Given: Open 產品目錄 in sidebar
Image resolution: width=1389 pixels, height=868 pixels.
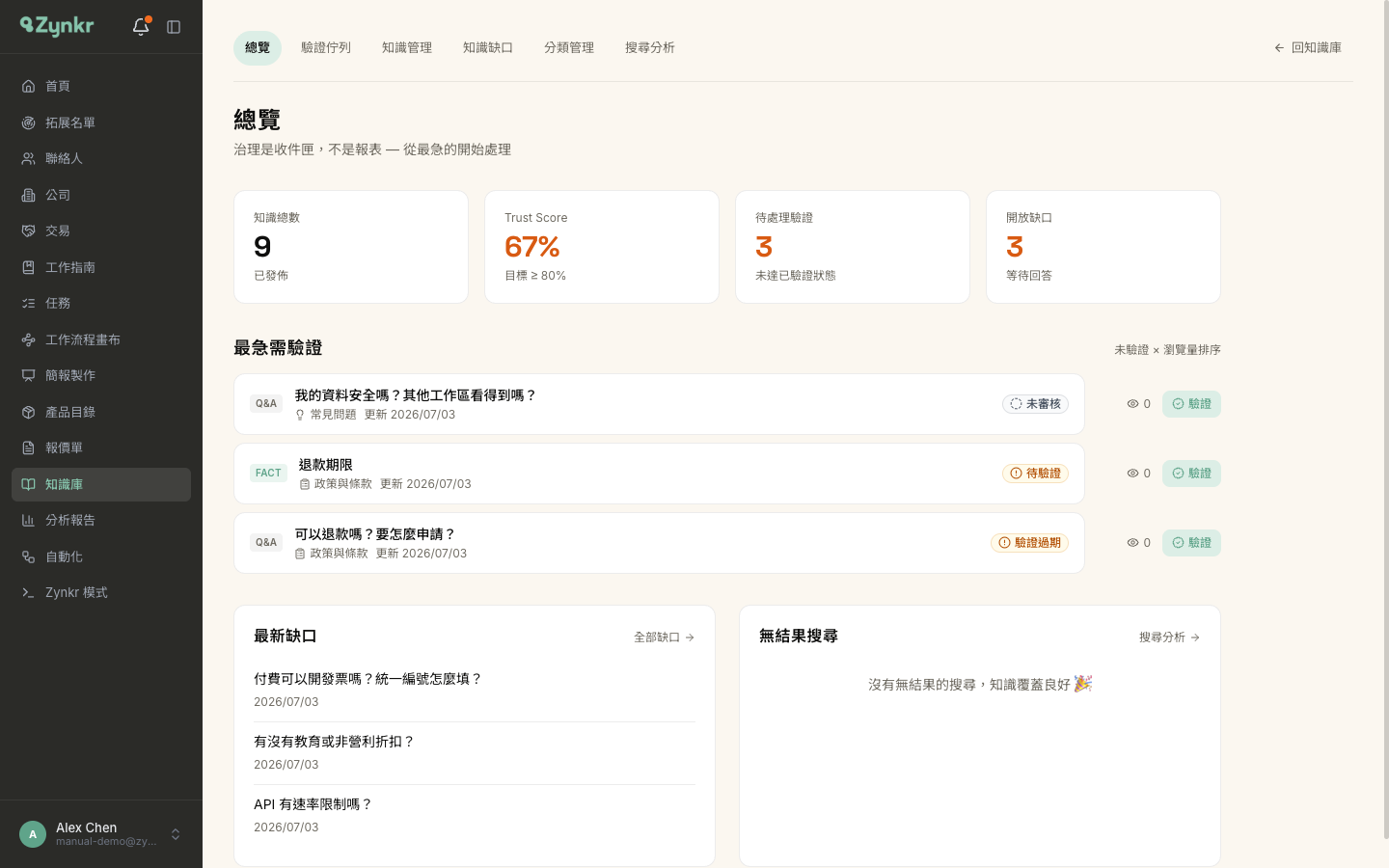Looking at the screenshot, I should pos(101,412).
